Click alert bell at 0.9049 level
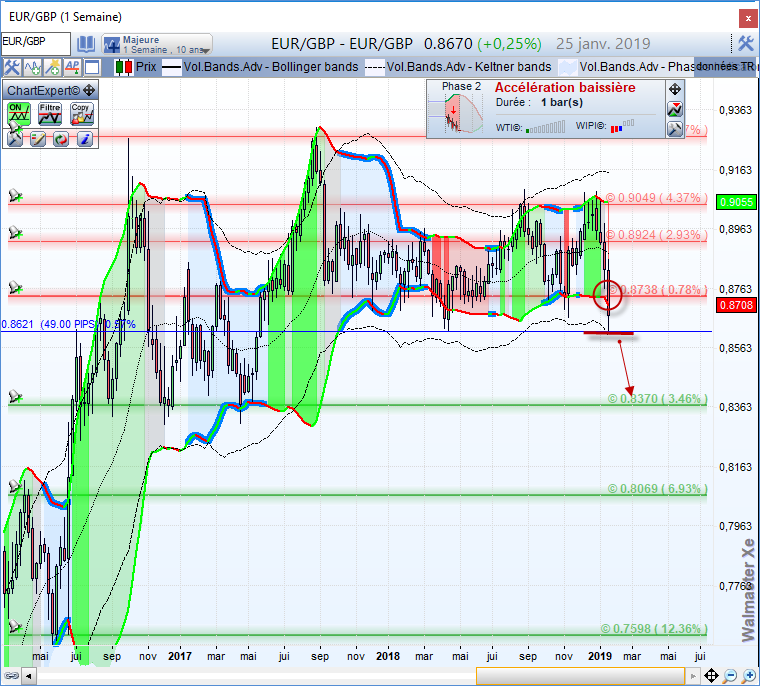Image resolution: width=760 pixels, height=686 pixels. (x=15, y=196)
